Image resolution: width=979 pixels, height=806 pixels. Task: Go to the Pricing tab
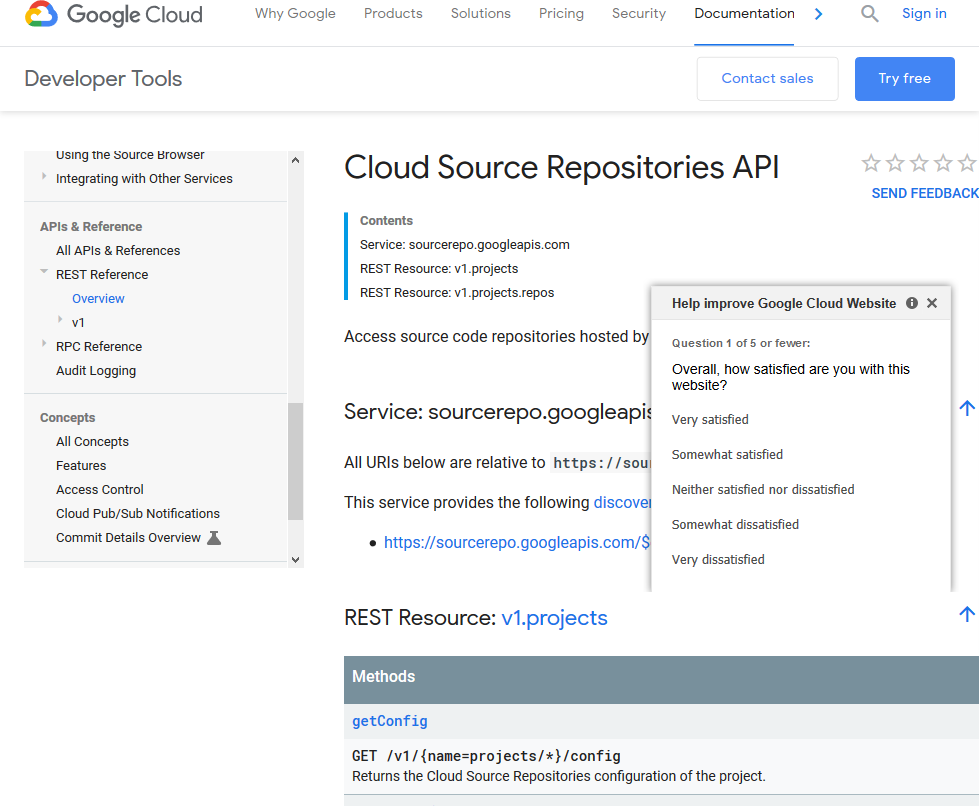pos(561,14)
